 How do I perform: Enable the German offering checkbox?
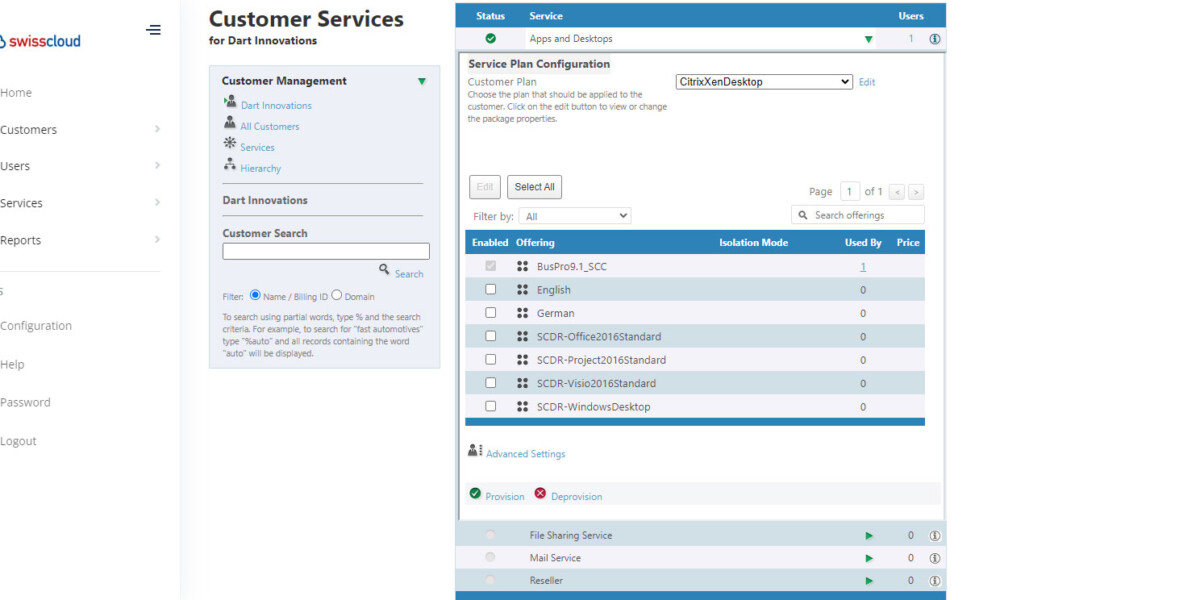pos(490,312)
